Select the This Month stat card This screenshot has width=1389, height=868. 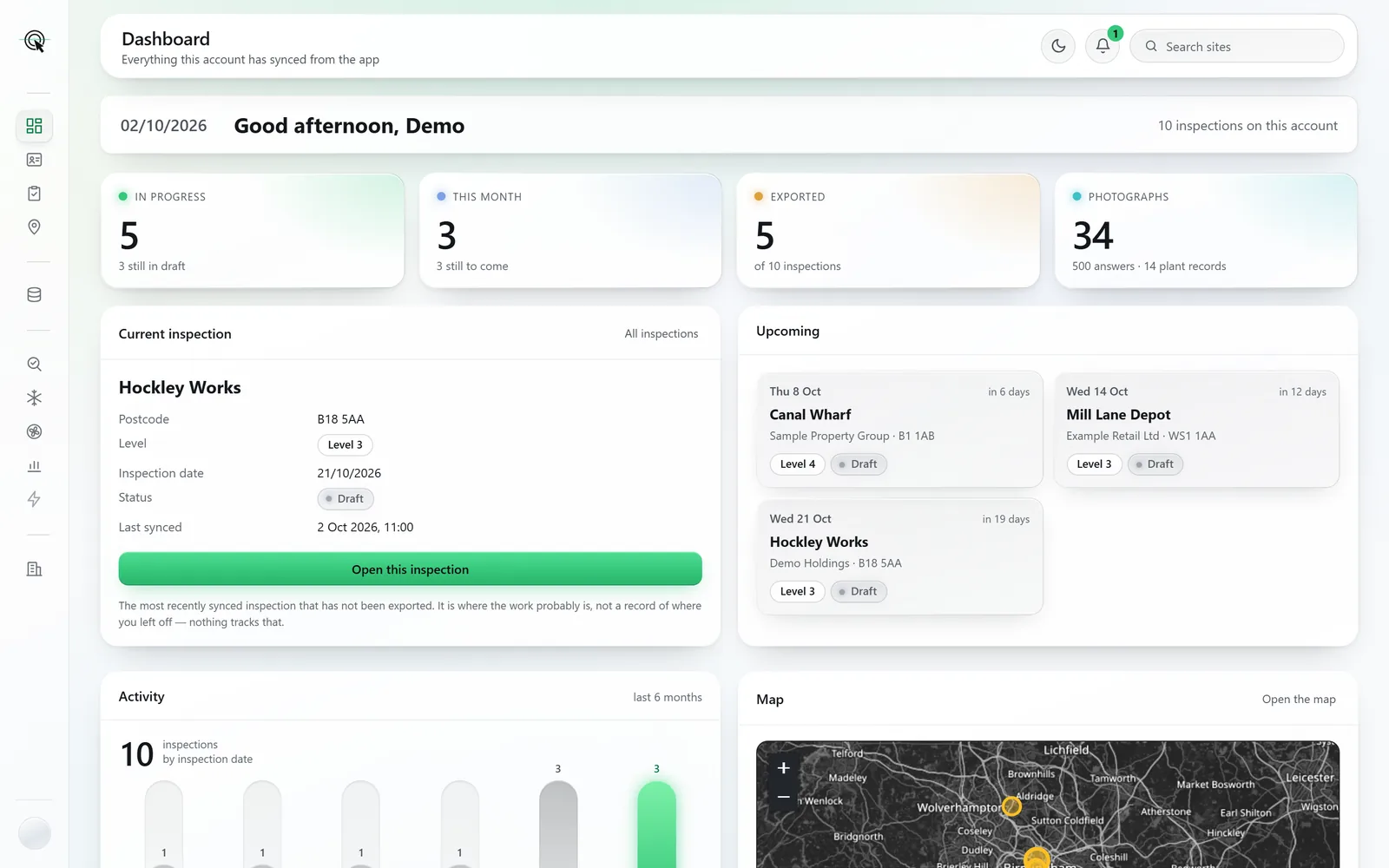point(570,231)
